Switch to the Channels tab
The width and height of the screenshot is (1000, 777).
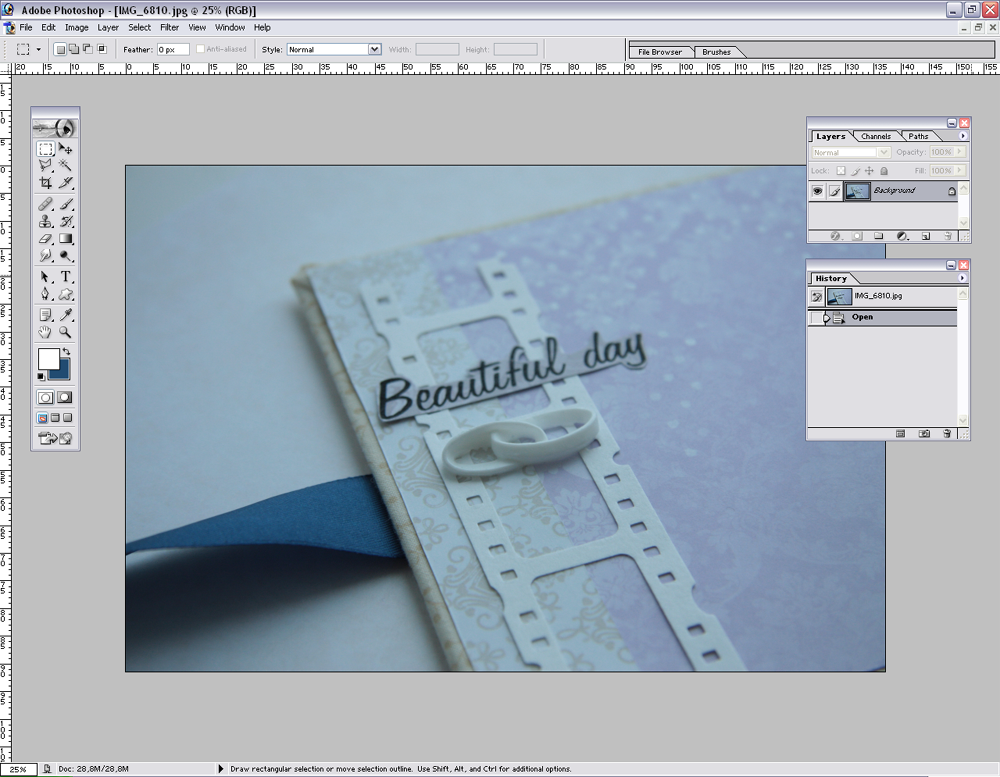click(876, 136)
